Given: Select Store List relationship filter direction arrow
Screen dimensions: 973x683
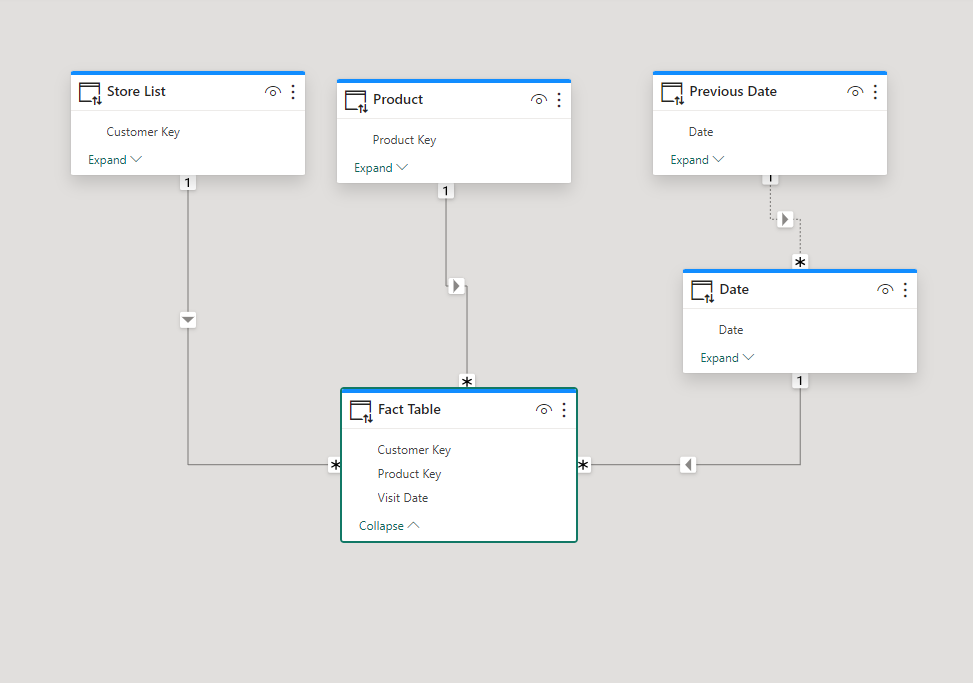Looking at the screenshot, I should (x=188, y=320).
